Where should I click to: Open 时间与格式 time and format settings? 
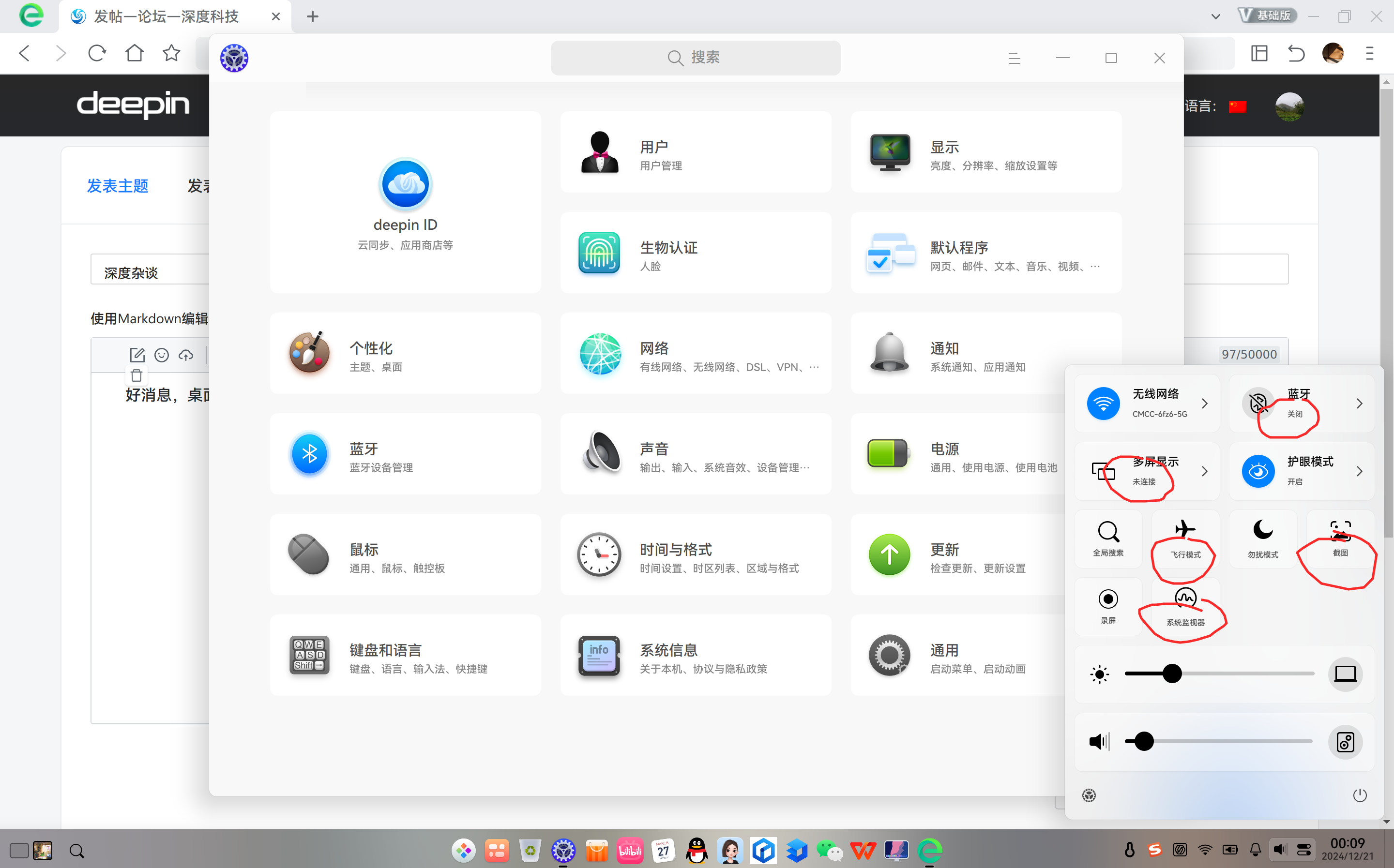pos(695,554)
